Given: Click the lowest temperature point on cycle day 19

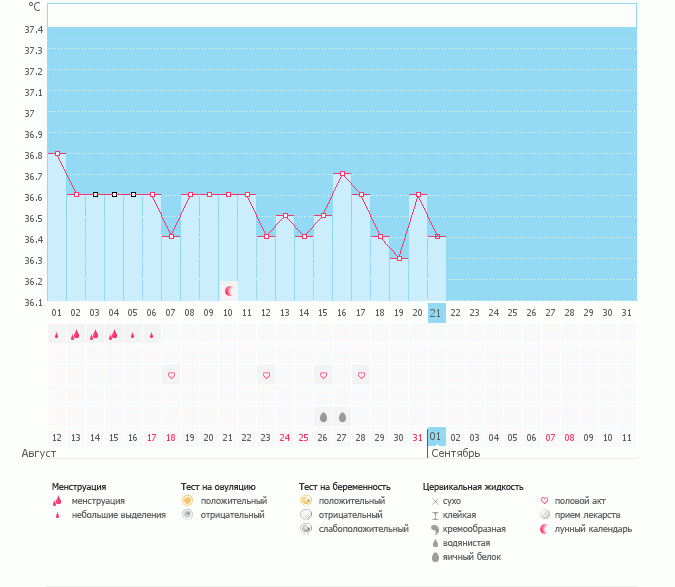Looking at the screenshot, I should [399, 258].
